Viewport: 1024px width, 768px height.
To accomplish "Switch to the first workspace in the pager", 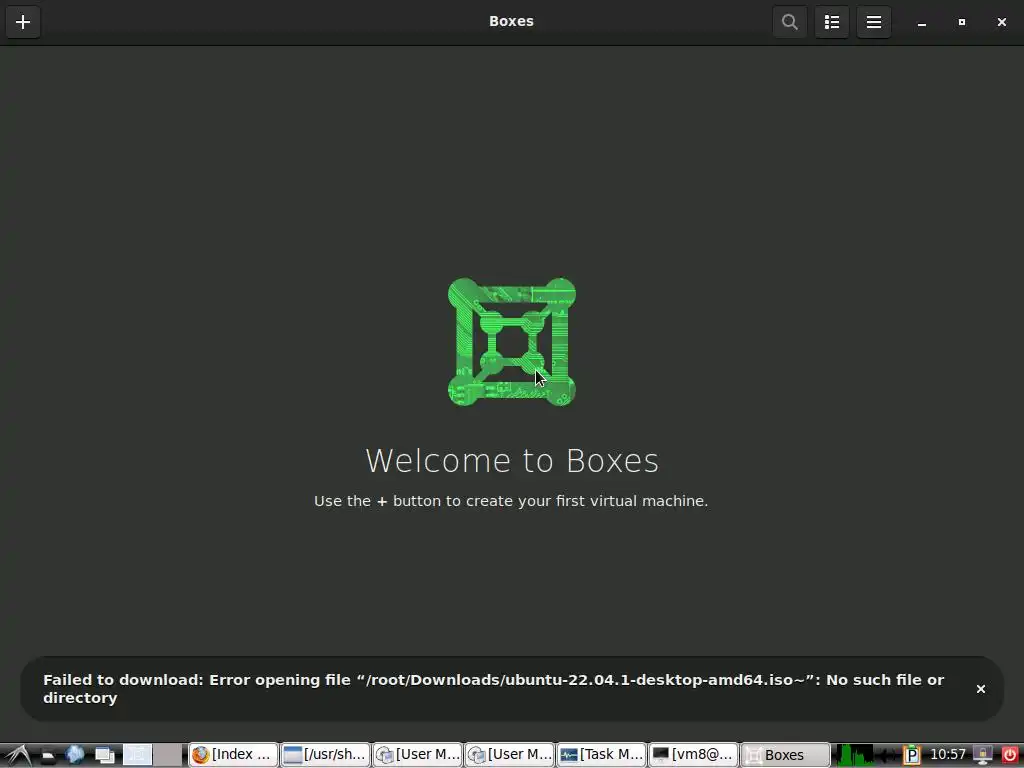I will pyautogui.click(x=137, y=755).
